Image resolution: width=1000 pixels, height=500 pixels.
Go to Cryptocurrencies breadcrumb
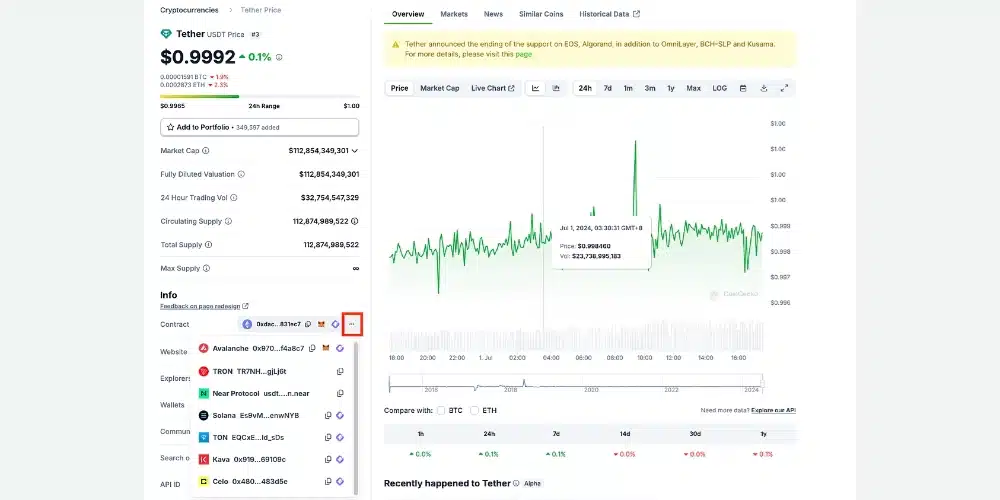pos(189,10)
